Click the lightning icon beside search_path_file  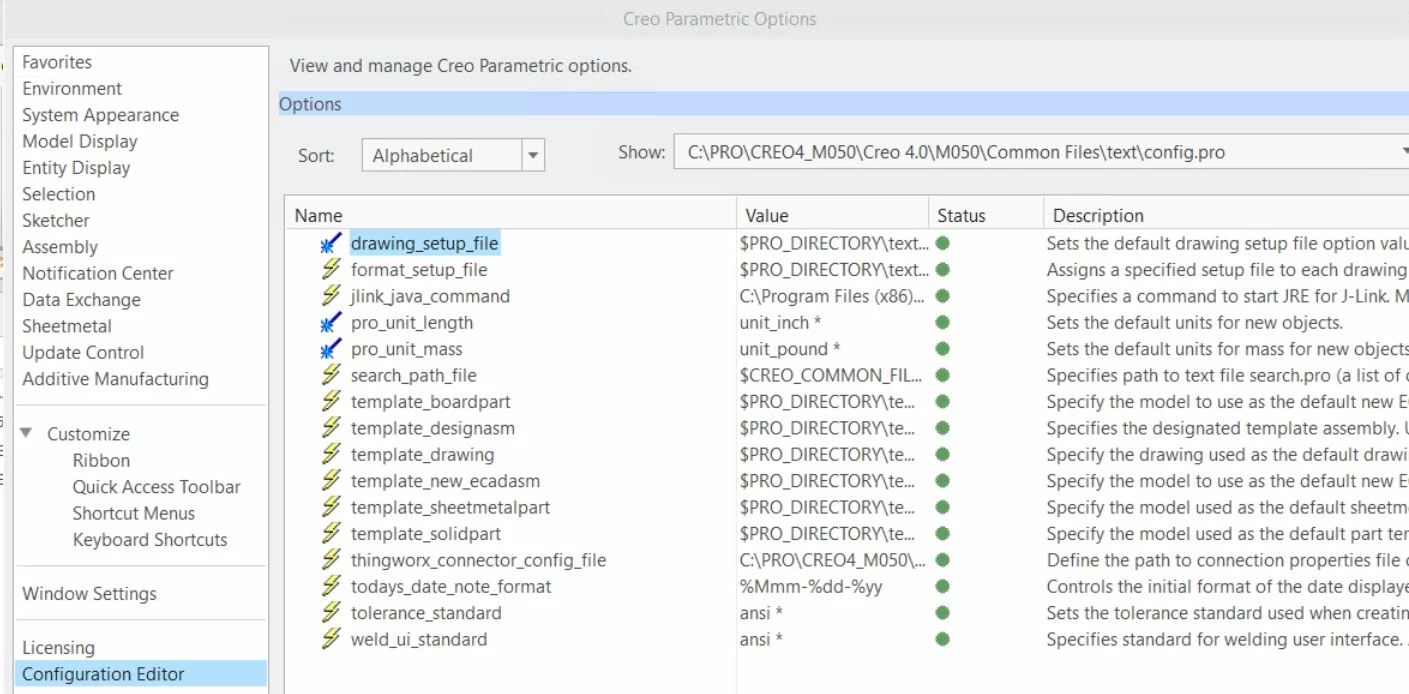pyautogui.click(x=331, y=375)
